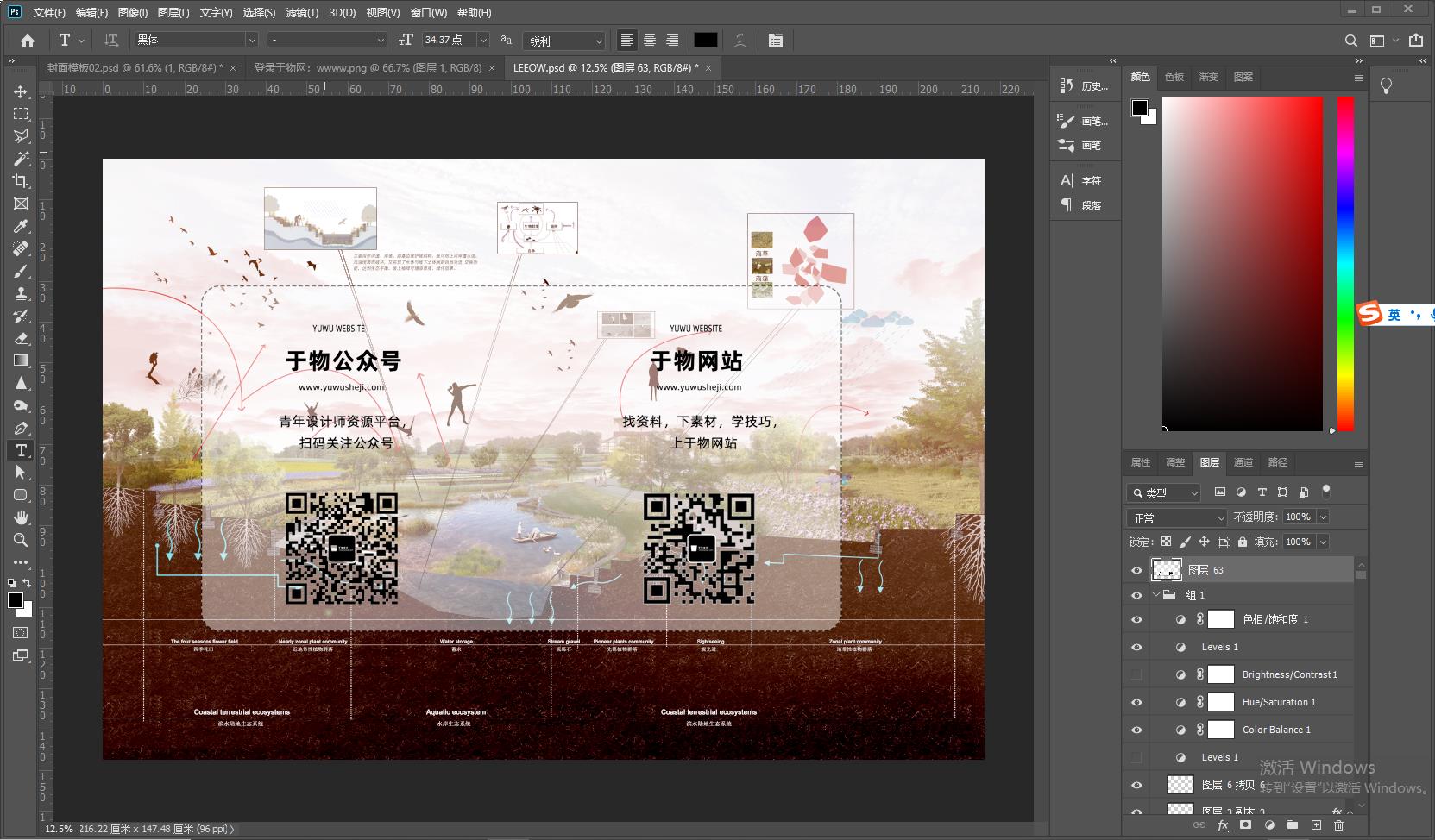Click the text color swatch in options bar

tap(706, 40)
